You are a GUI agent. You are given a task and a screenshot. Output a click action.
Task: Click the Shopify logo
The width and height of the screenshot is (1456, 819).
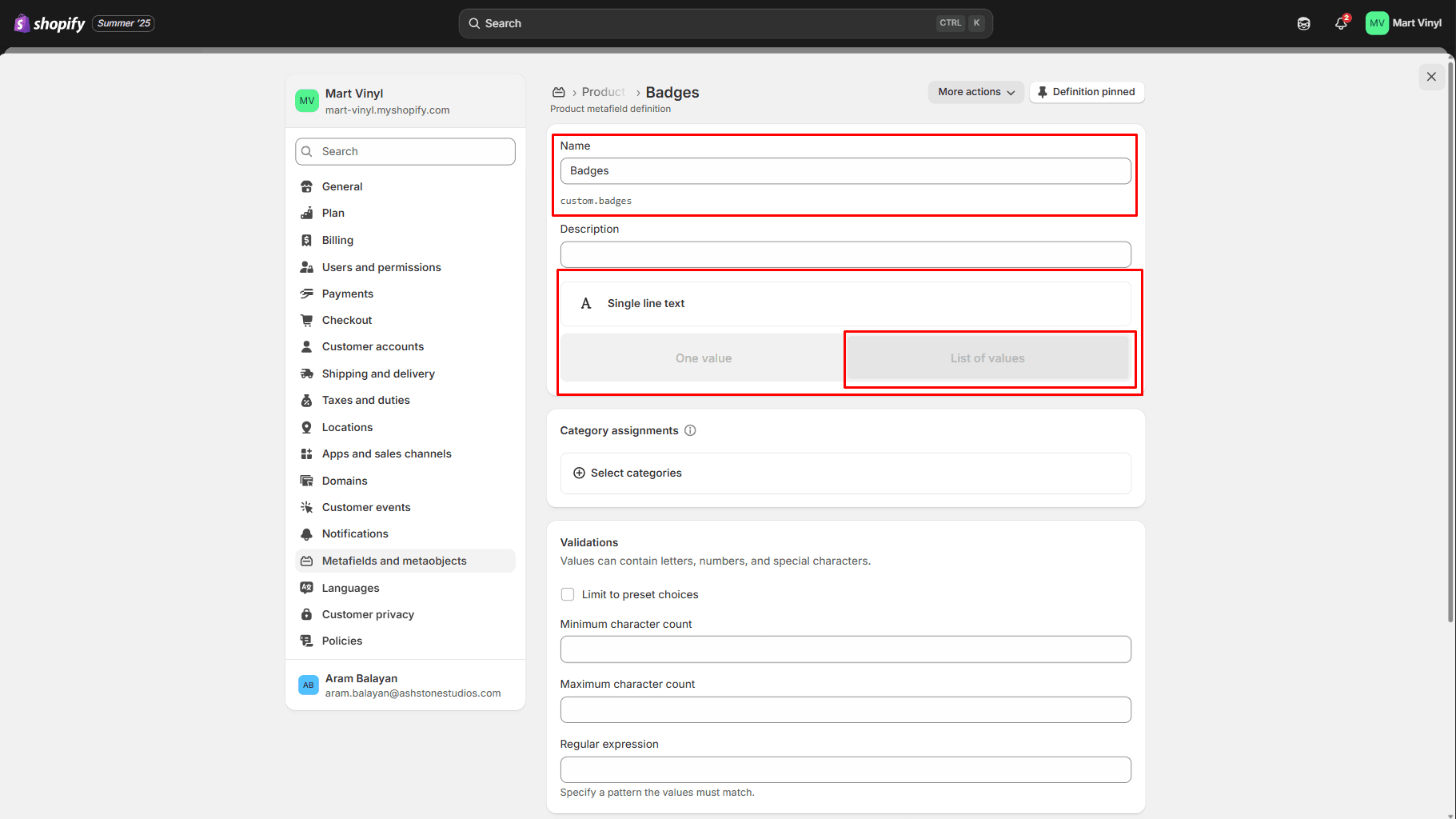pos(50,23)
